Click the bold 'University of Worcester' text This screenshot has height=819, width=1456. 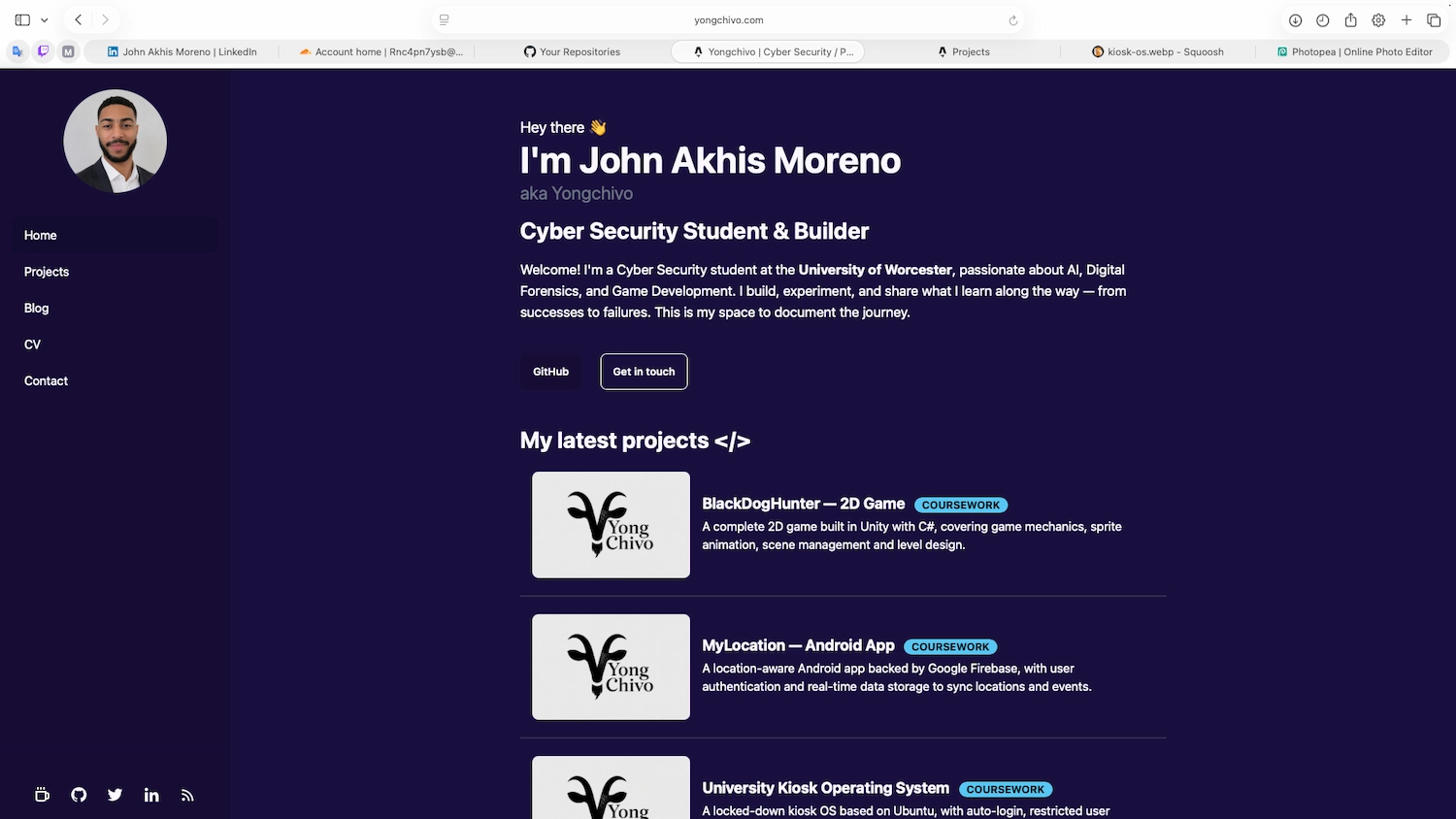tap(875, 270)
